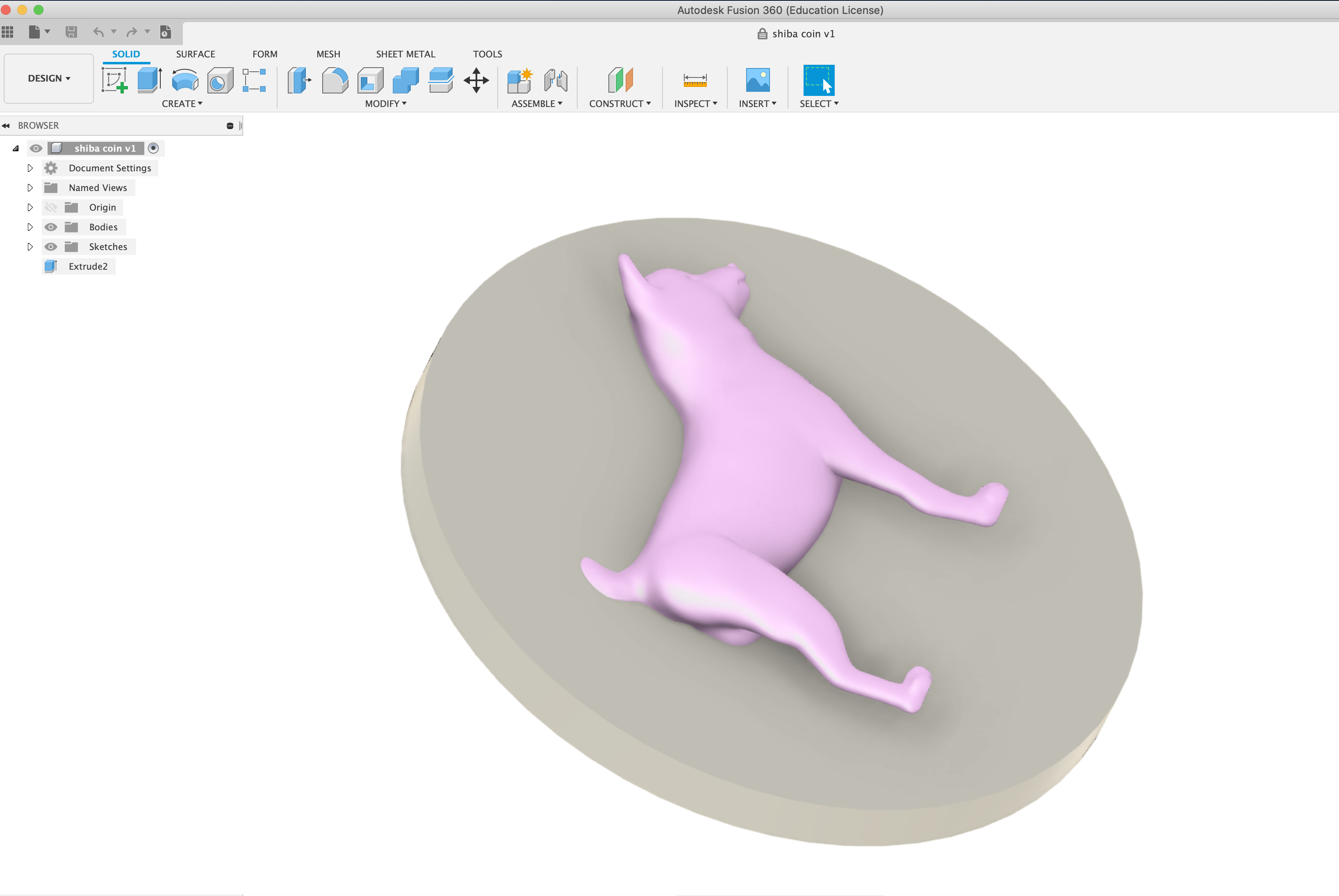Select the Offset Plane construct tool
This screenshot has height=896, width=1339.
620,80
